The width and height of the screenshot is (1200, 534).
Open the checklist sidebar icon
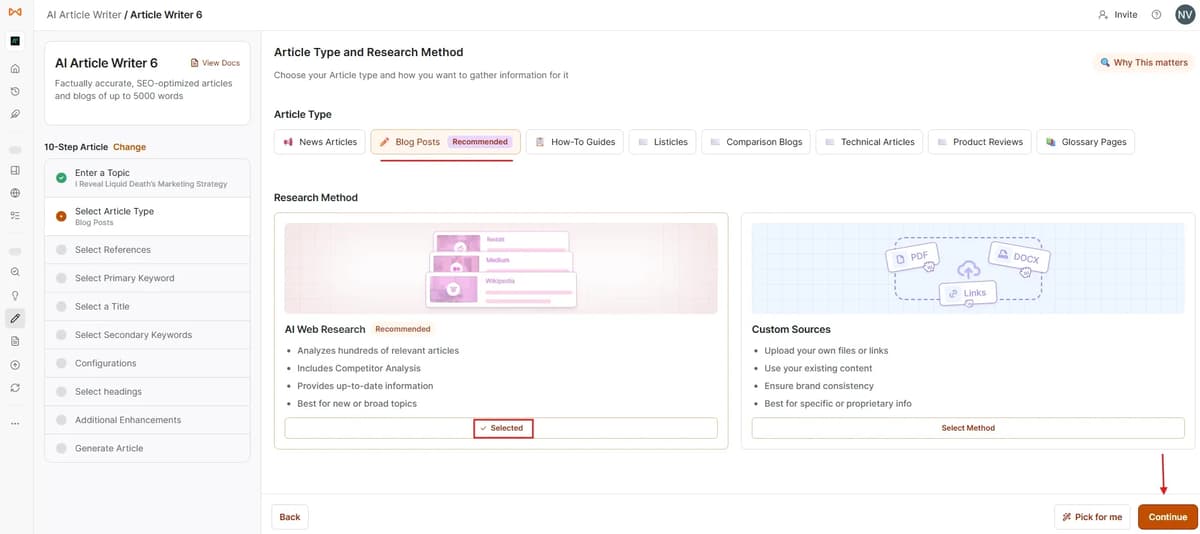coord(15,215)
